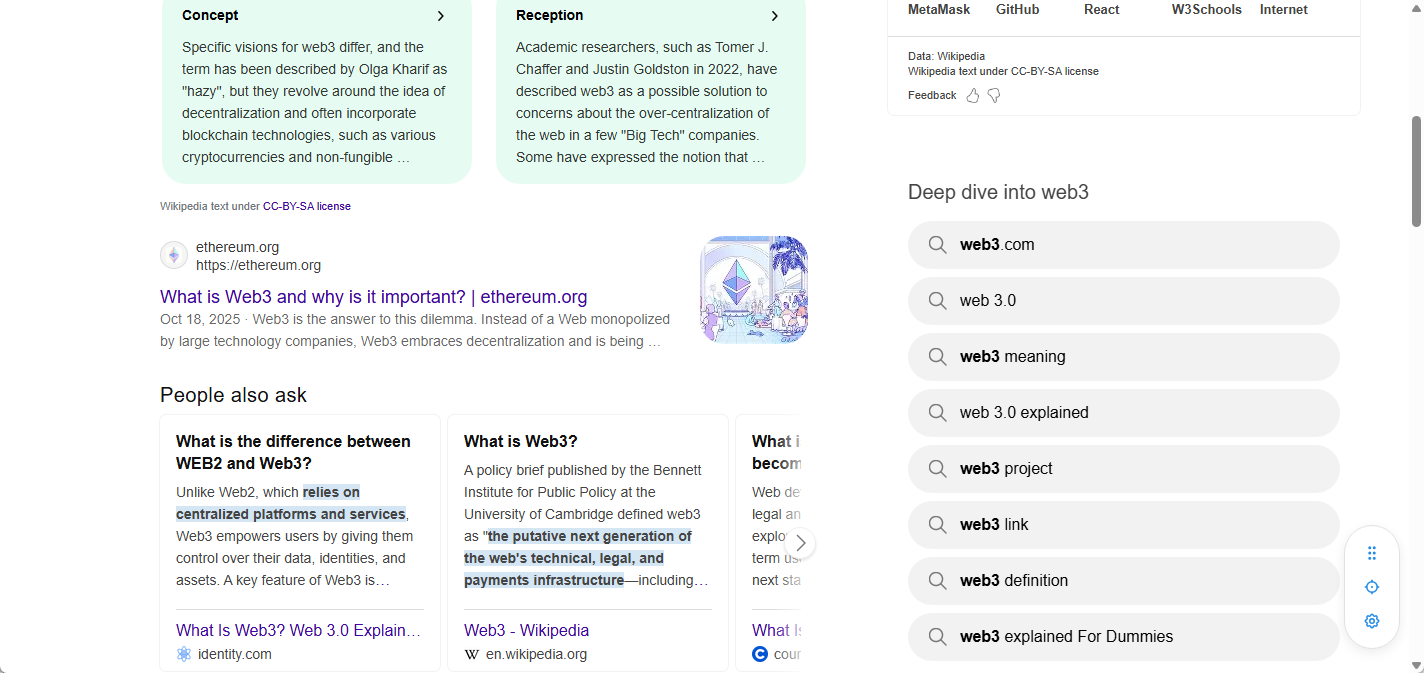
Task: Click the W3Schools related item
Action: click(1207, 10)
